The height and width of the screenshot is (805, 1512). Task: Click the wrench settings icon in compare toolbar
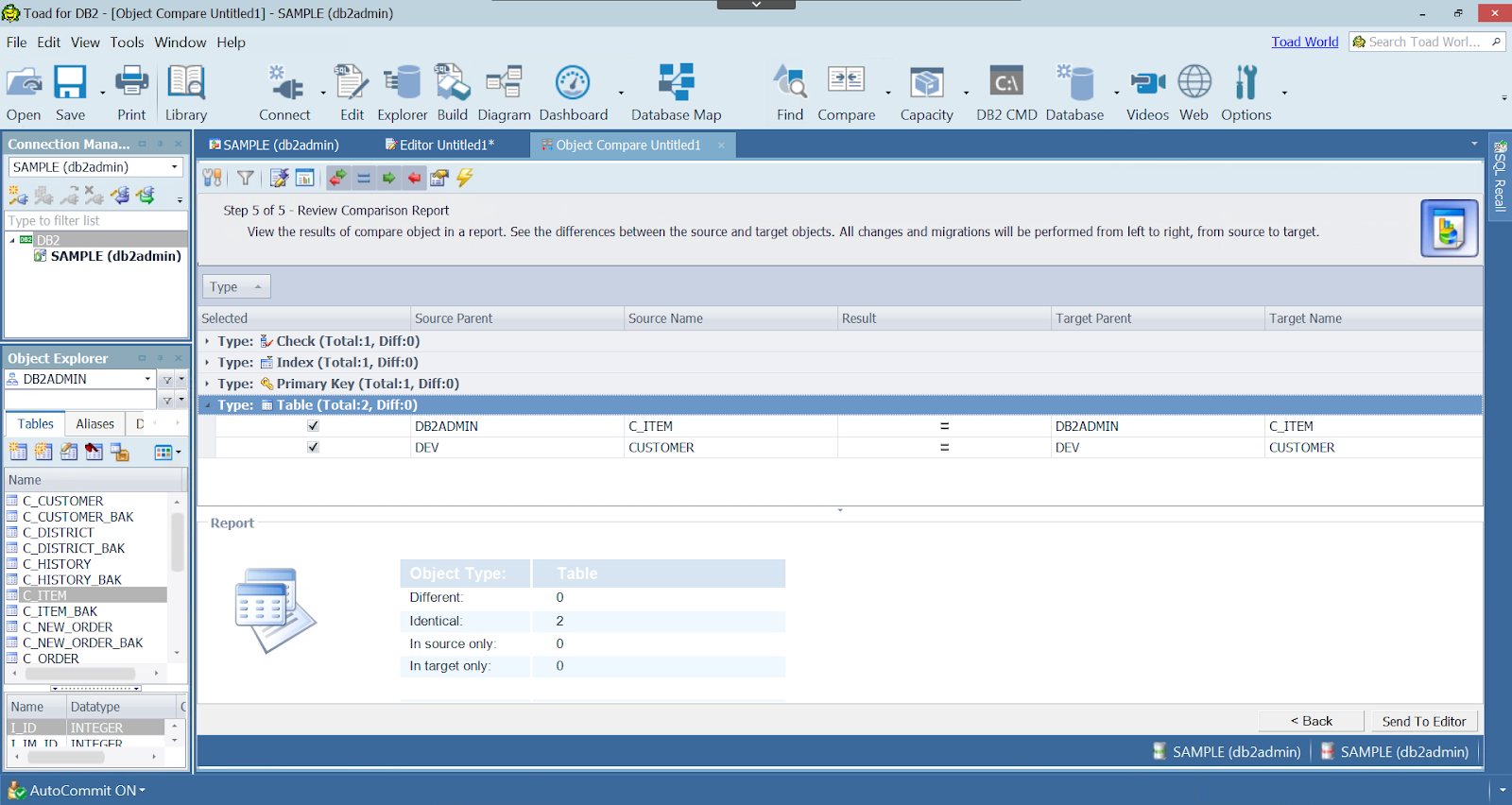[x=213, y=178]
